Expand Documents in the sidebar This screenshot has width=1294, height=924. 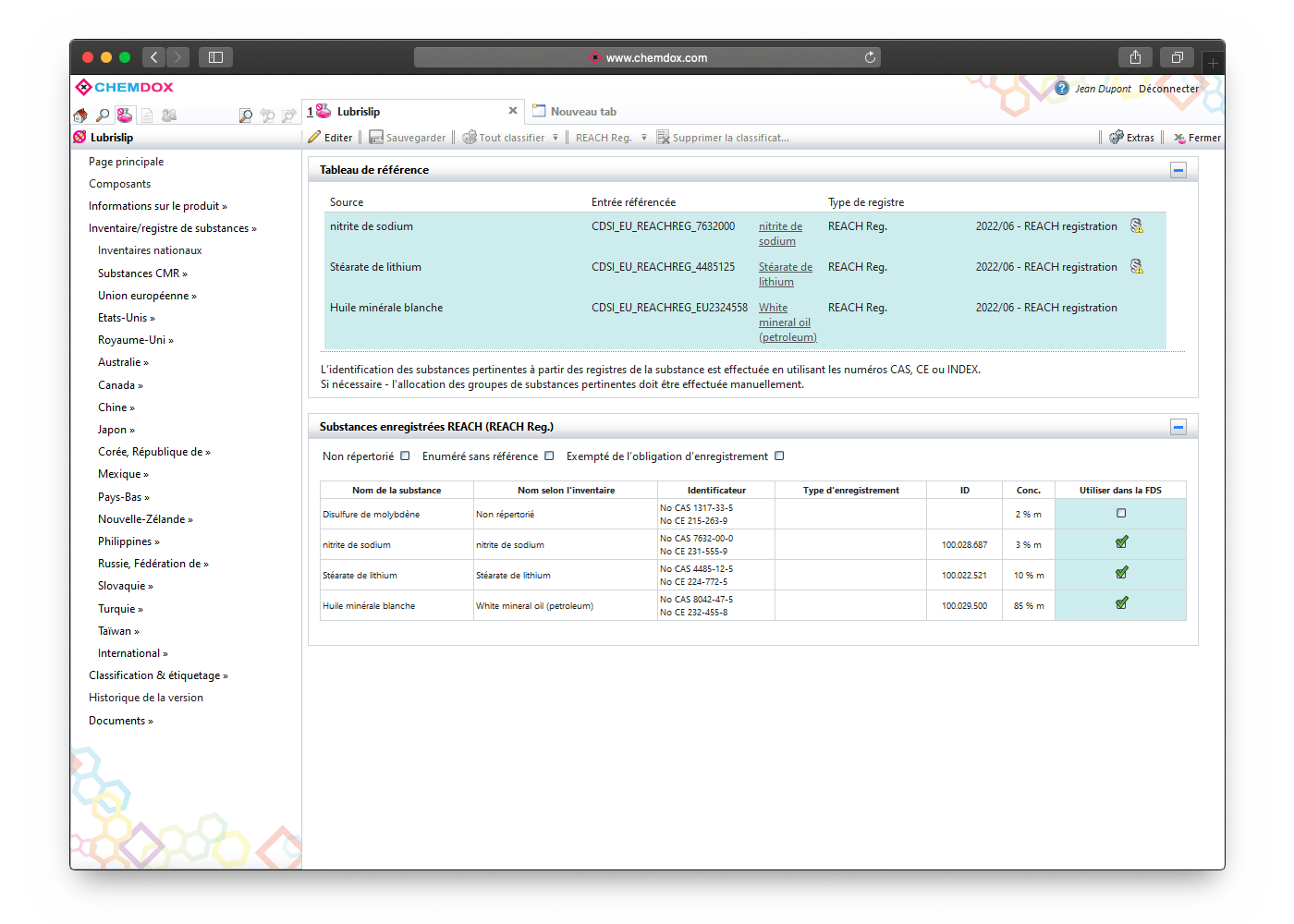tap(121, 721)
